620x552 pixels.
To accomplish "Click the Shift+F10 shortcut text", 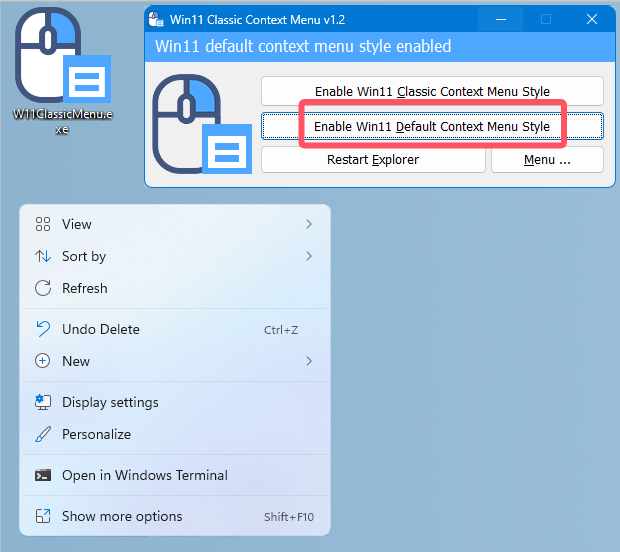I will coord(289,517).
